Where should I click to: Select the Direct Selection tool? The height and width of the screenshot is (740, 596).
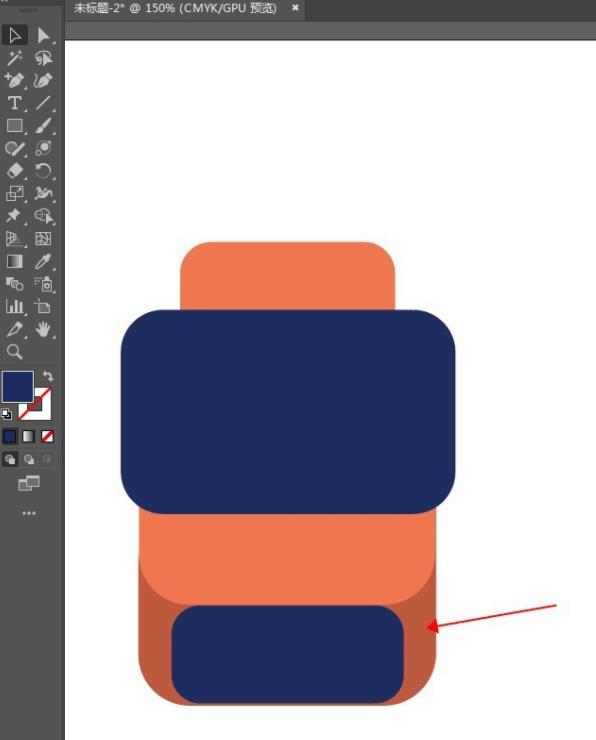(43, 35)
